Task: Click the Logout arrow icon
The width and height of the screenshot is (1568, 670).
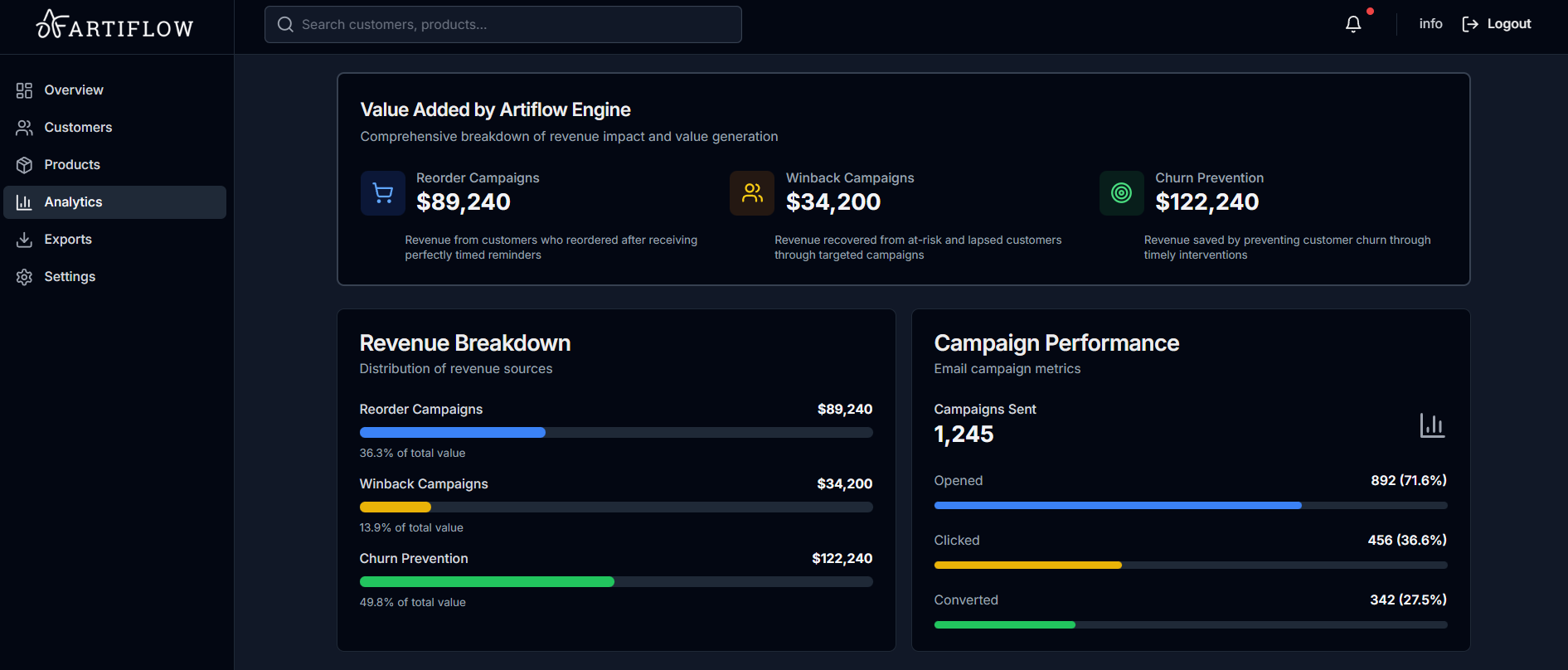Action: tap(1469, 24)
